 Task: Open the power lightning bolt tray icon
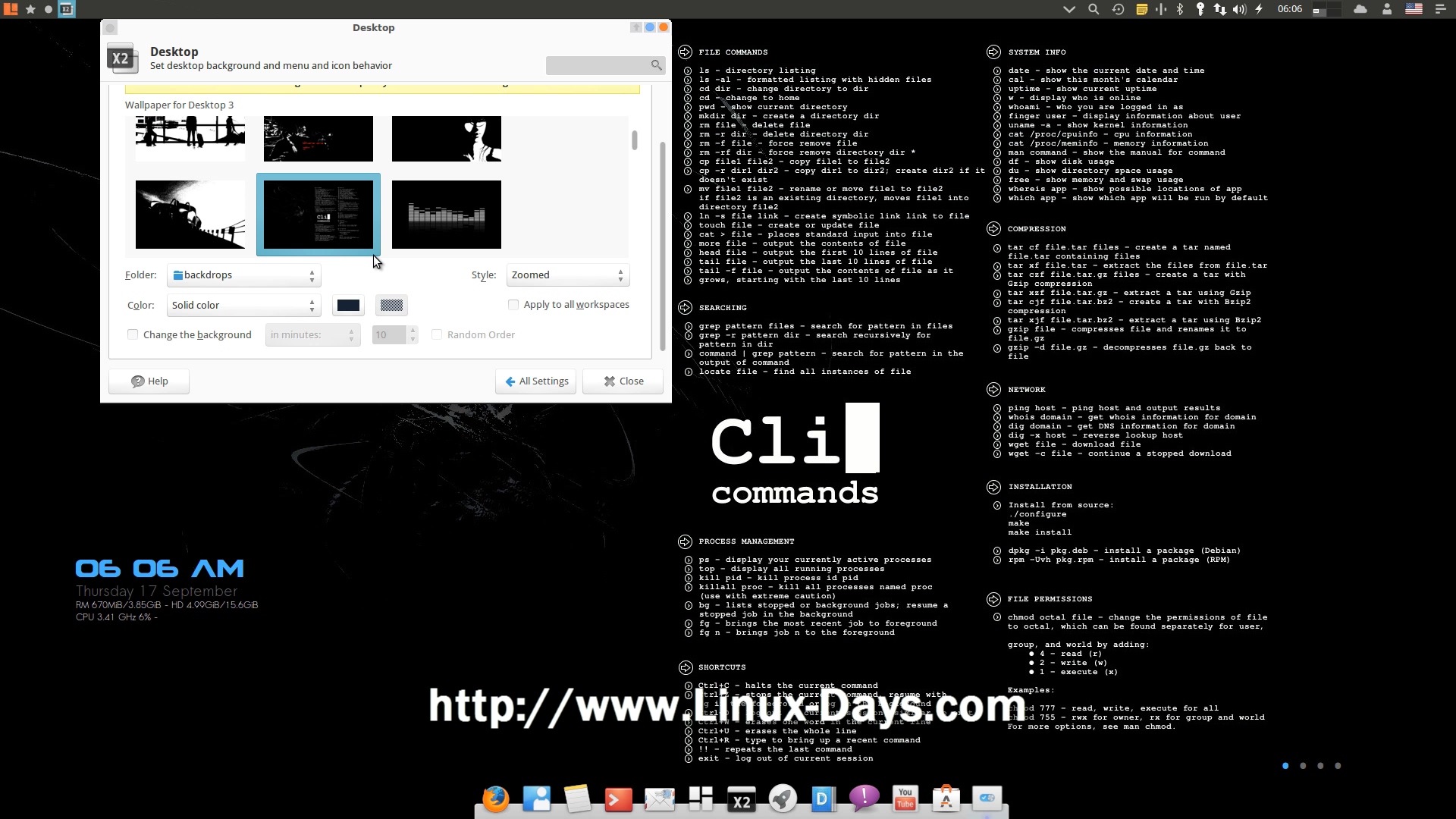coord(1260,9)
